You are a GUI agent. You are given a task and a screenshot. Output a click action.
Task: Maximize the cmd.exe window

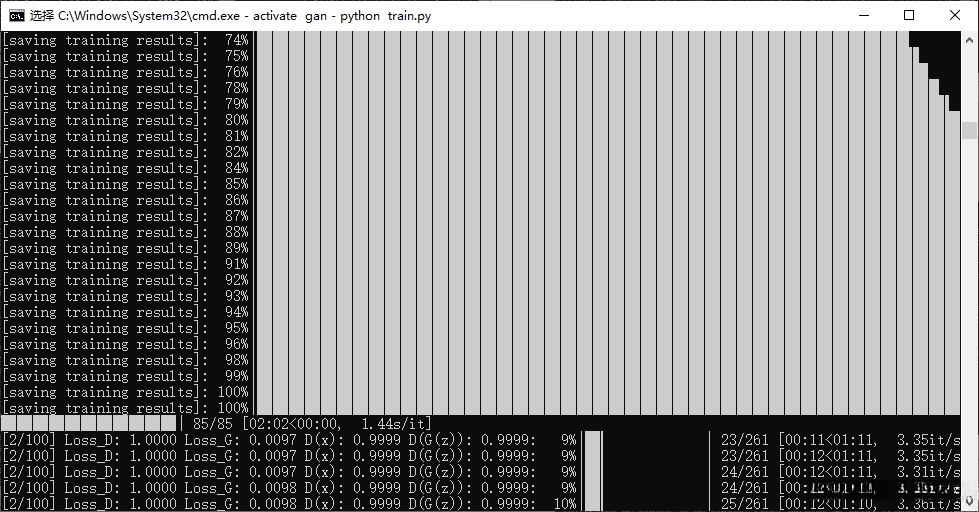tap(909, 16)
